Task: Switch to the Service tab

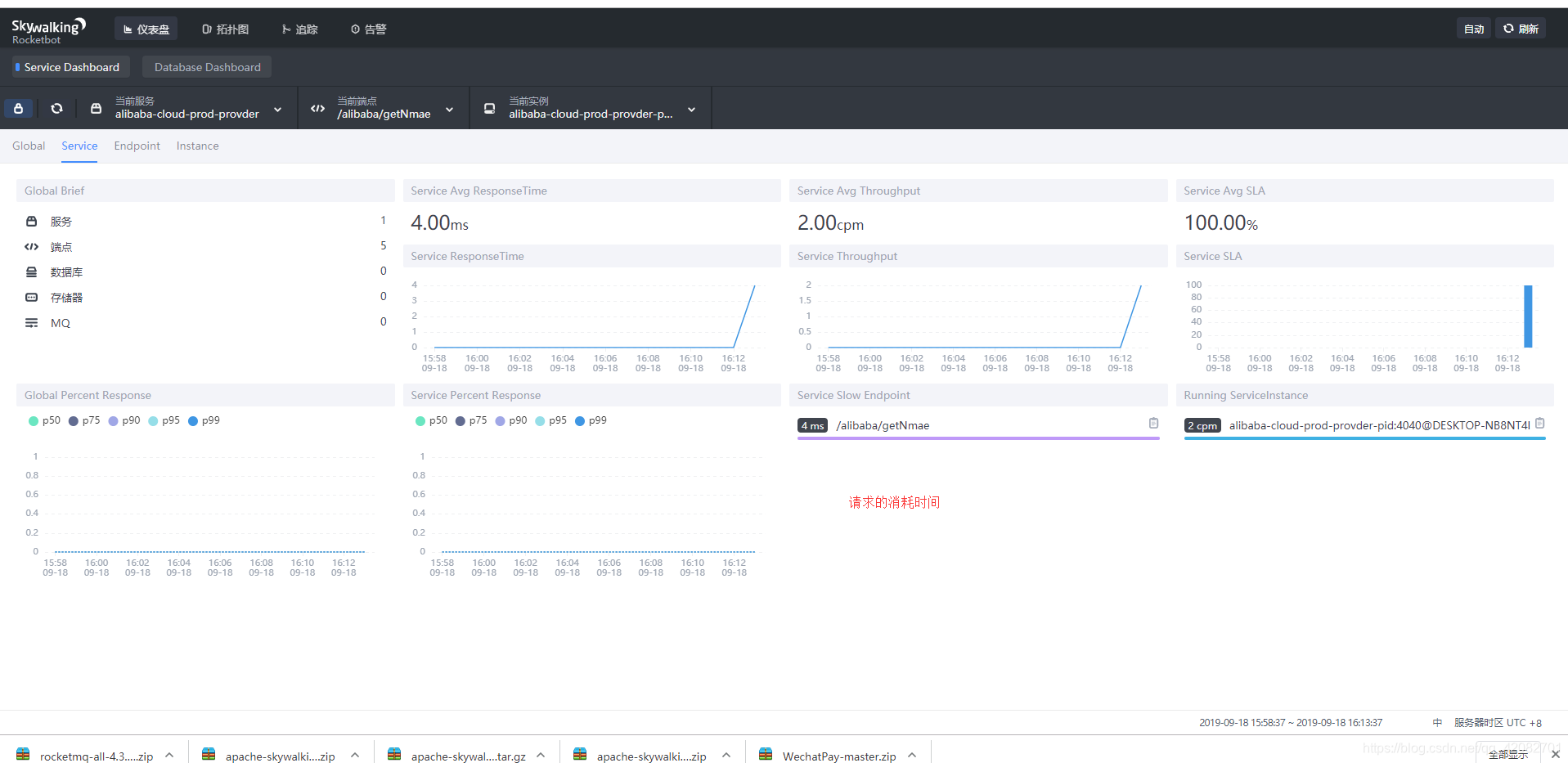Action: (79, 146)
